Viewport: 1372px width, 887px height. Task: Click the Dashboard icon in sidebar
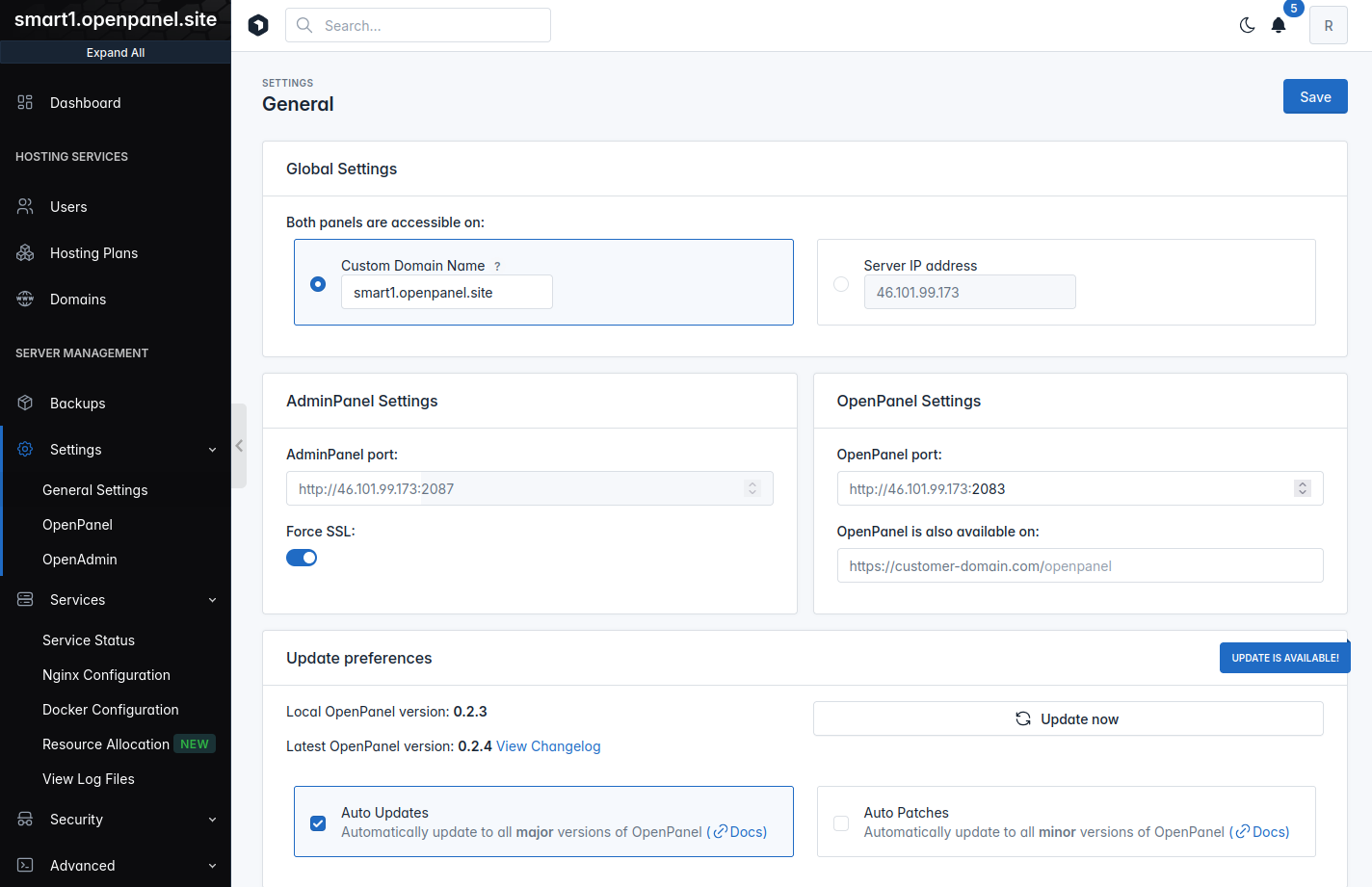[x=25, y=103]
